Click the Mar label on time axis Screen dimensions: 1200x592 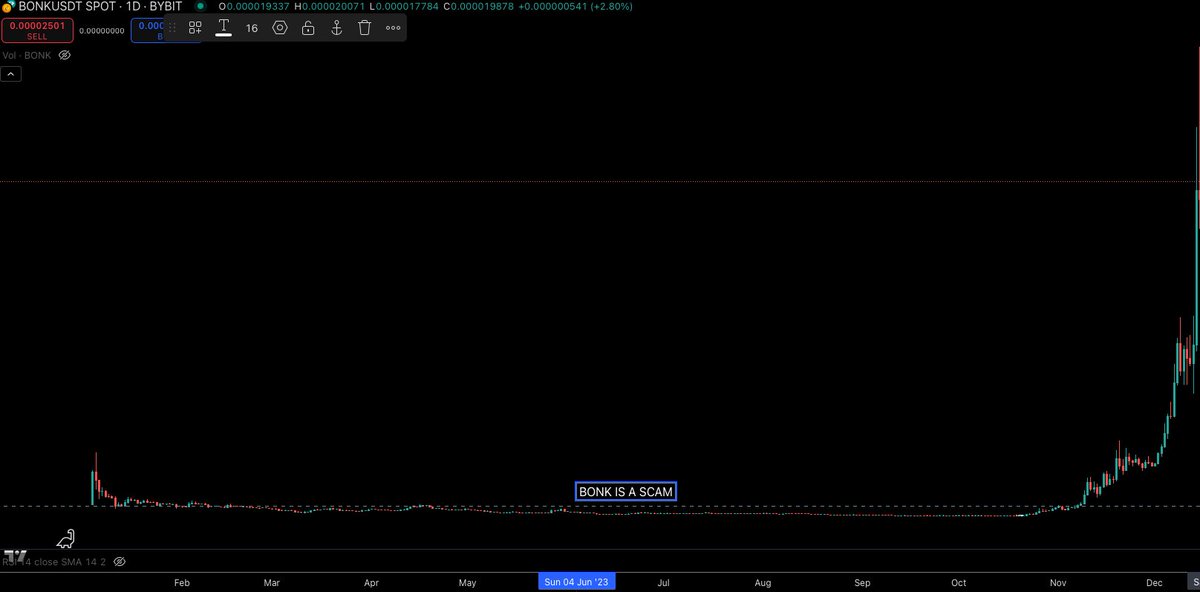[x=272, y=582]
